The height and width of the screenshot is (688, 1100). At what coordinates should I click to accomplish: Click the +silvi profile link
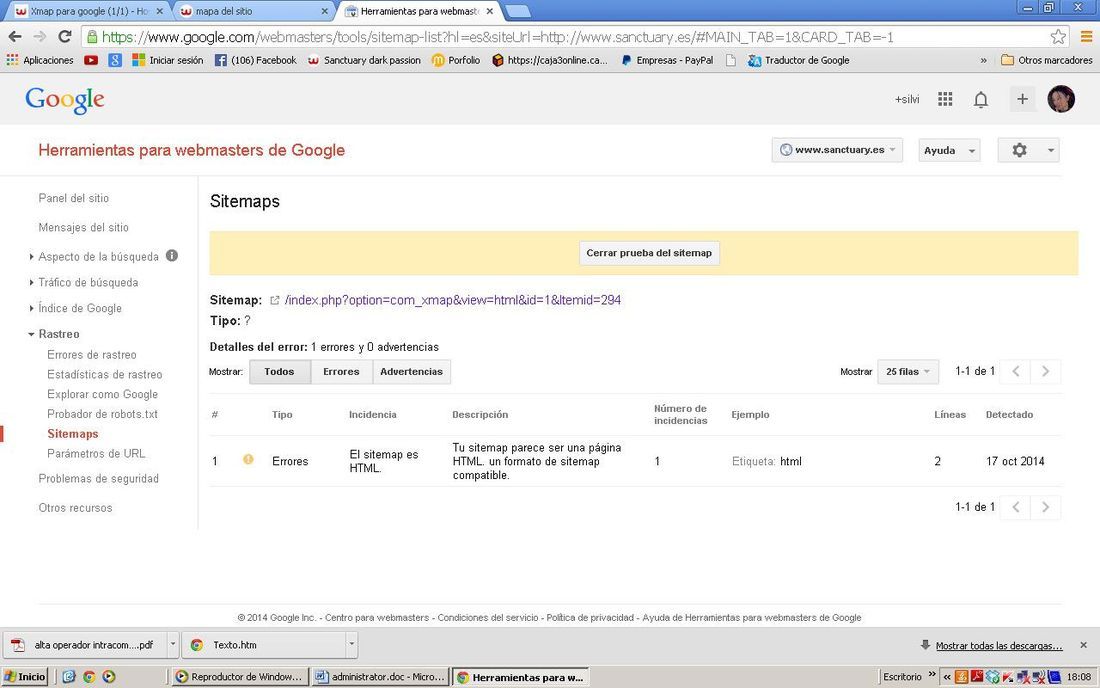906,99
